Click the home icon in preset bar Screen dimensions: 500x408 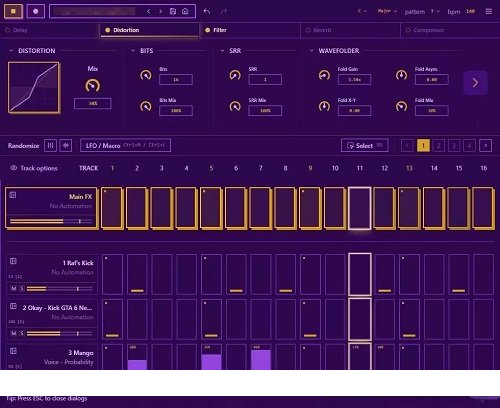[x=185, y=11]
